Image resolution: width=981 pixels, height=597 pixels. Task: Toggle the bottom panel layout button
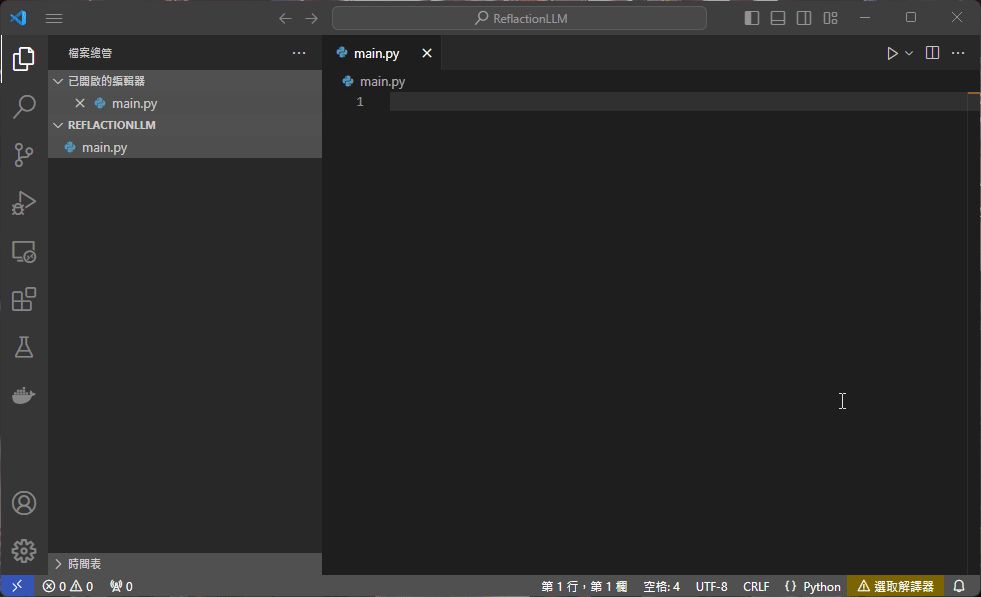point(778,18)
